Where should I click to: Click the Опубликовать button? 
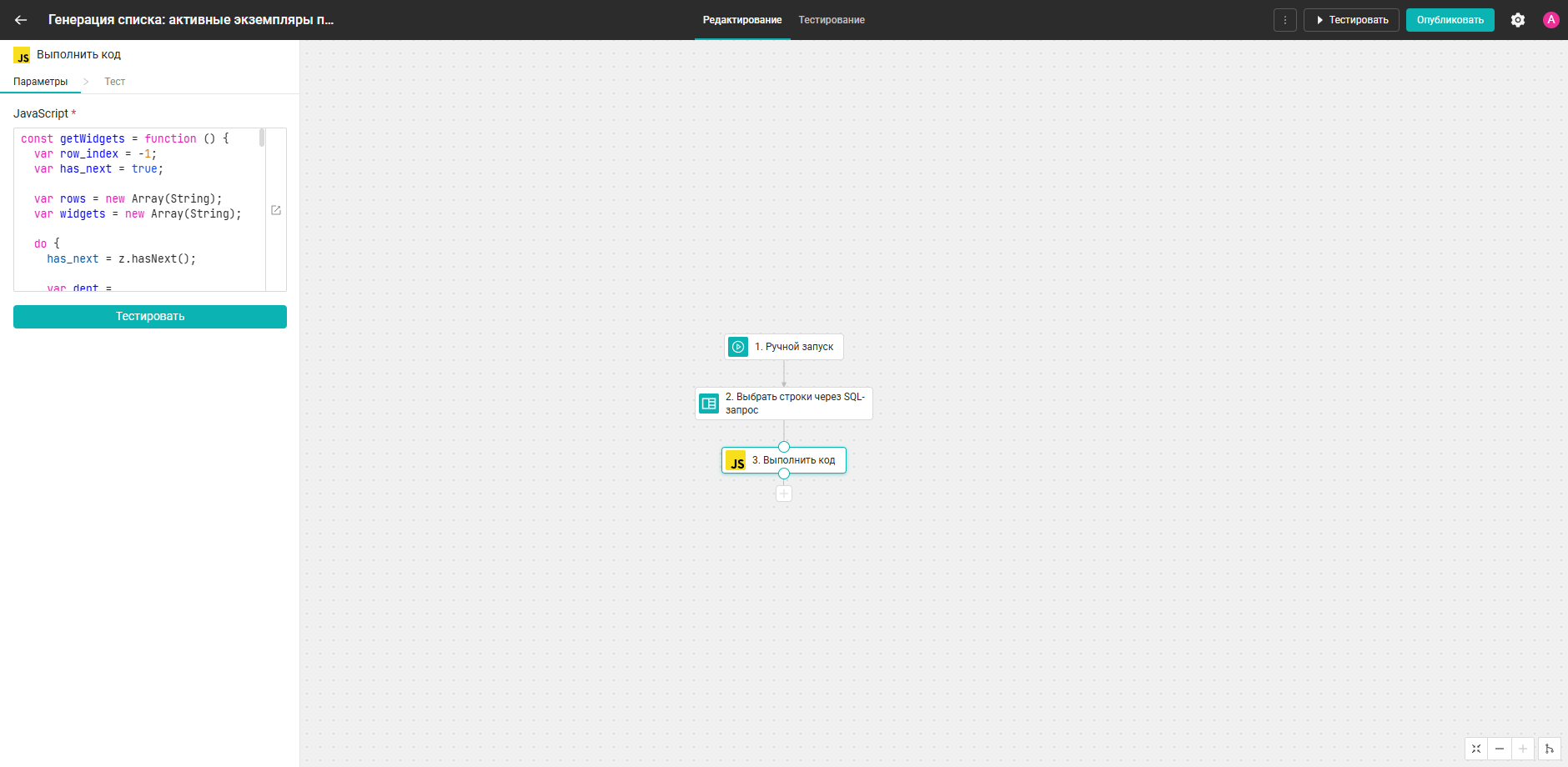point(1450,20)
